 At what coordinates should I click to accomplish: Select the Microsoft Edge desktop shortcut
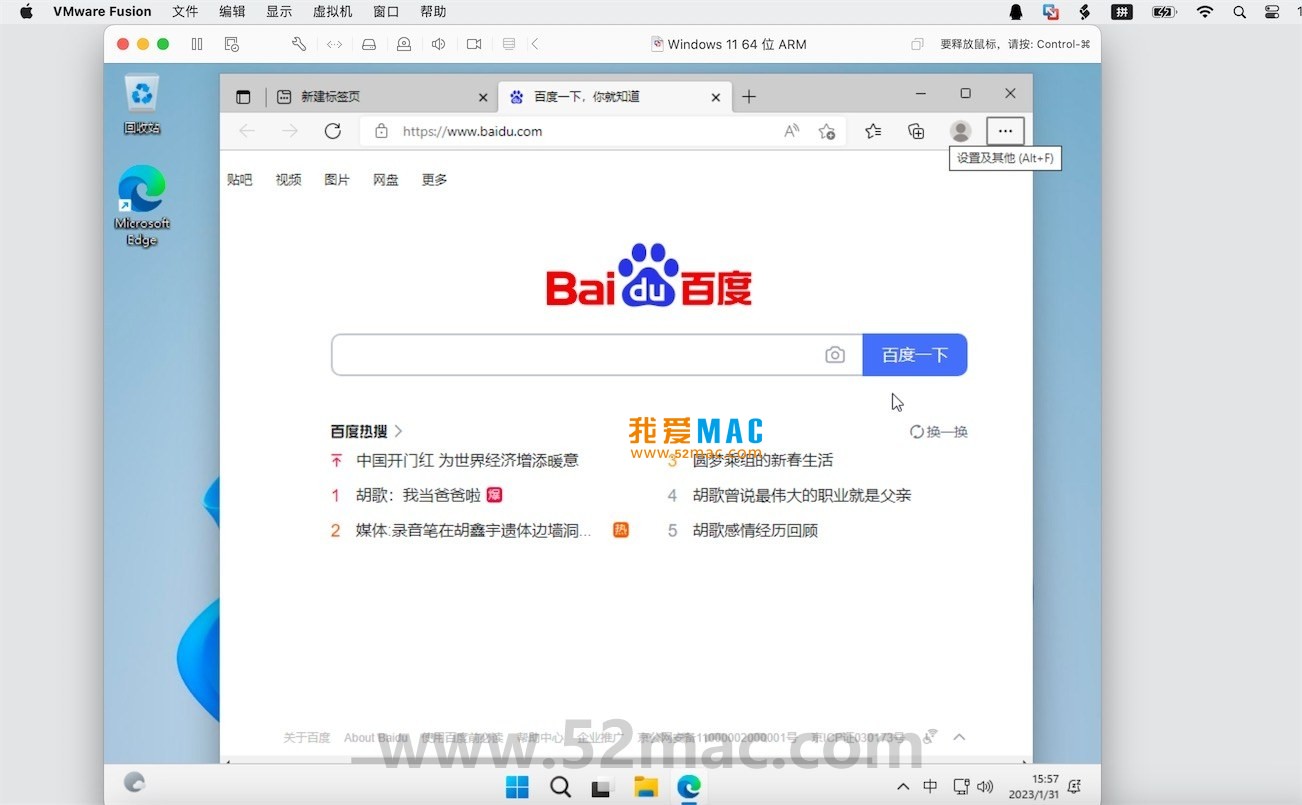[142, 206]
